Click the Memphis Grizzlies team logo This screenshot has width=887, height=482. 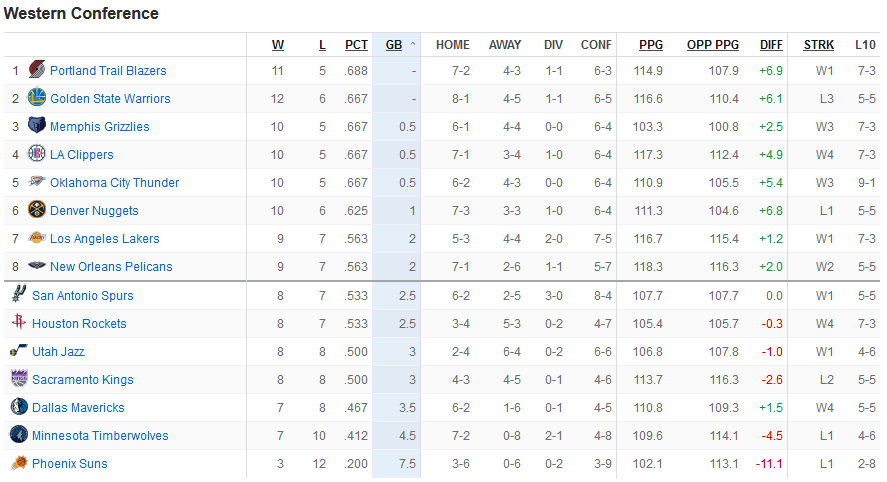(x=37, y=127)
